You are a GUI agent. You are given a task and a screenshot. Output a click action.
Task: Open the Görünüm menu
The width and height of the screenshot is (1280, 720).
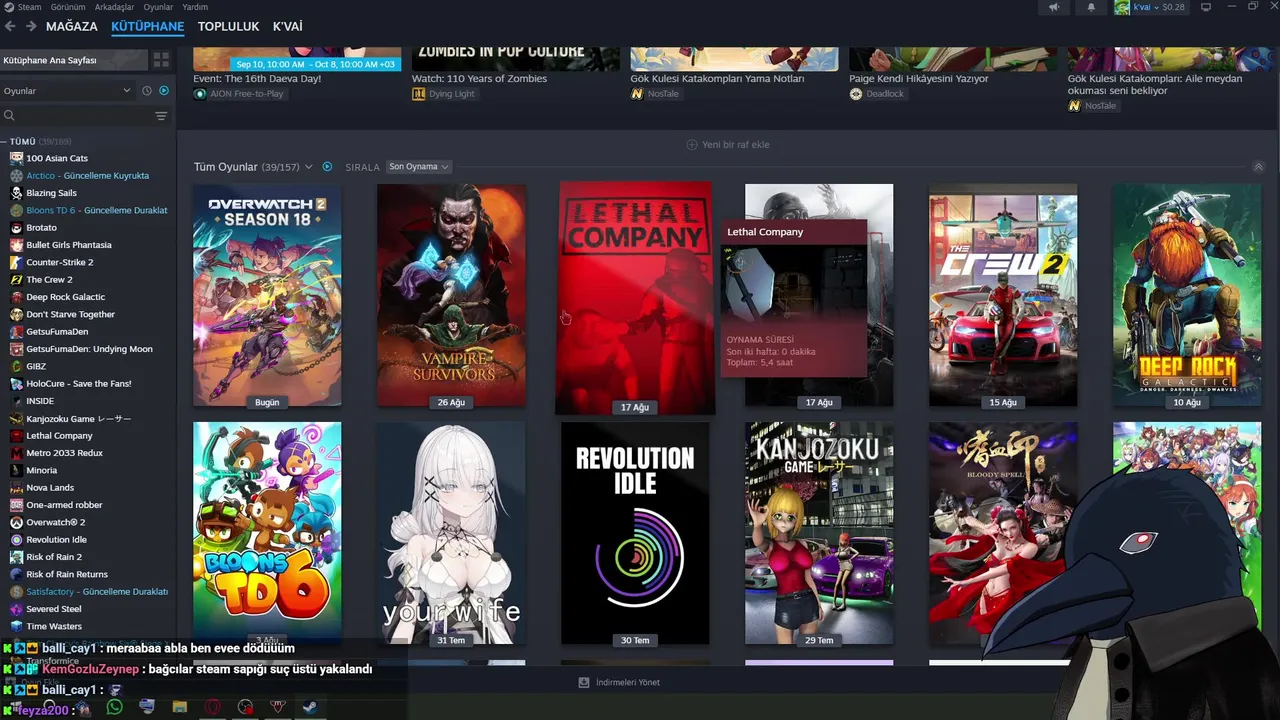[x=68, y=7]
